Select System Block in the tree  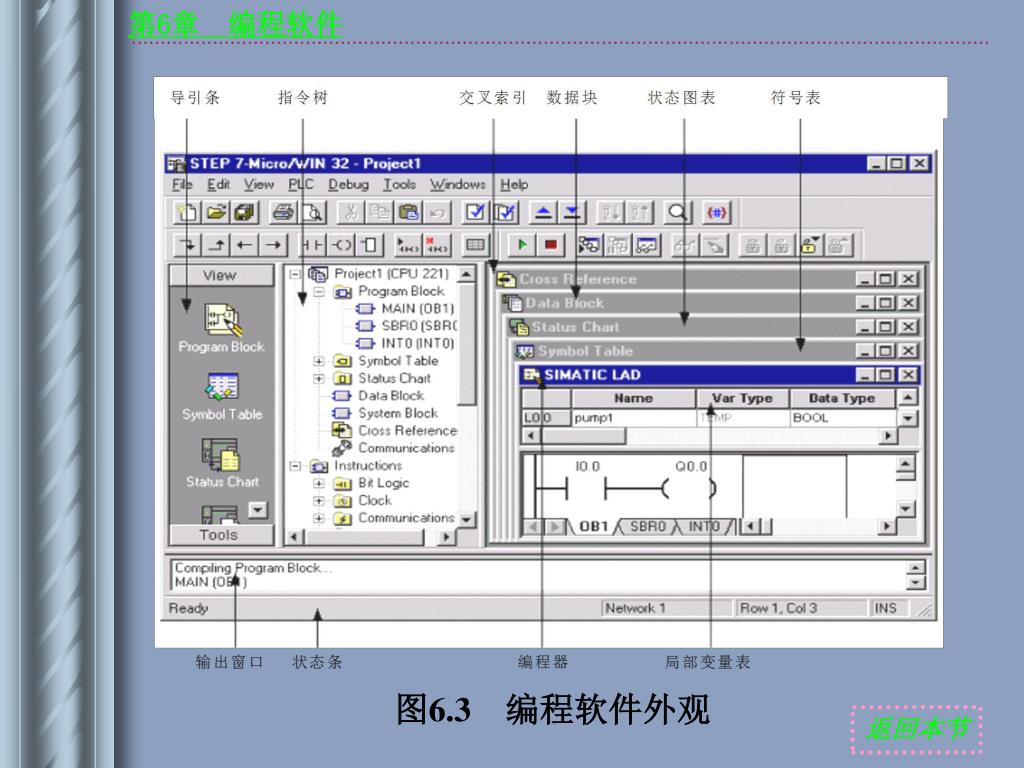pos(398,413)
